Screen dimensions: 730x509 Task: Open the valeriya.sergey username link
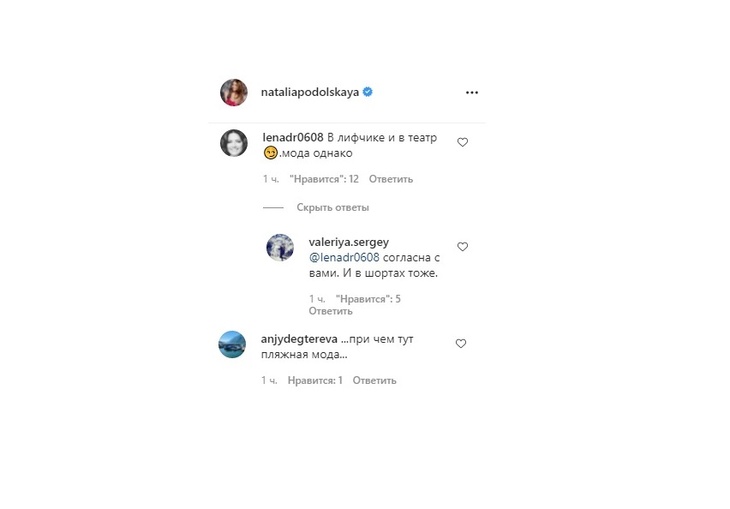coord(349,242)
